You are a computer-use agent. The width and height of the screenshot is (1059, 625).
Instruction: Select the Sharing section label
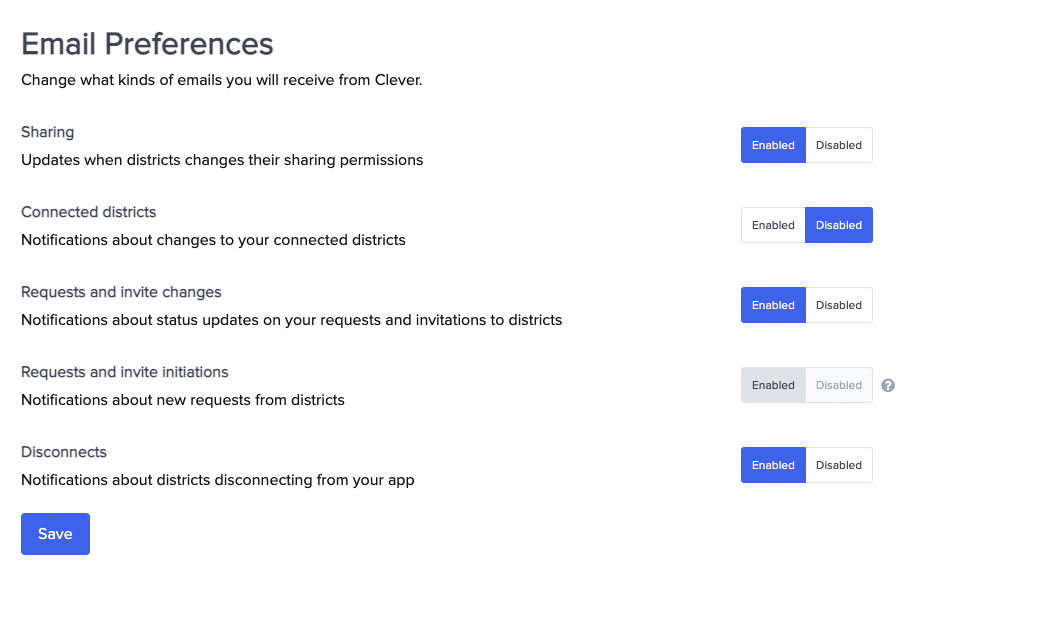[x=47, y=131]
